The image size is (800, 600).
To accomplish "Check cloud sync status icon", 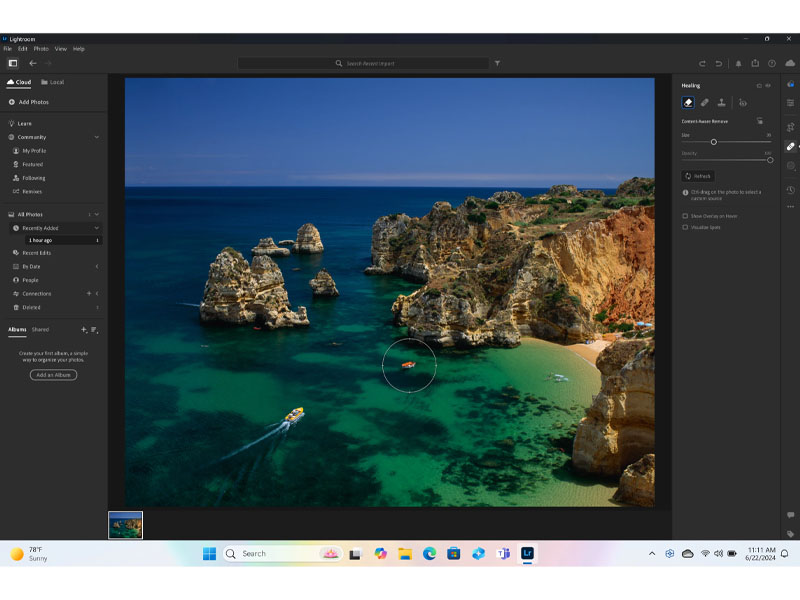I will [790, 63].
